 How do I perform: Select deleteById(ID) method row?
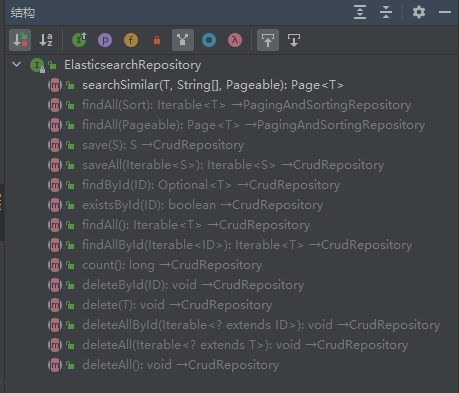(193, 285)
